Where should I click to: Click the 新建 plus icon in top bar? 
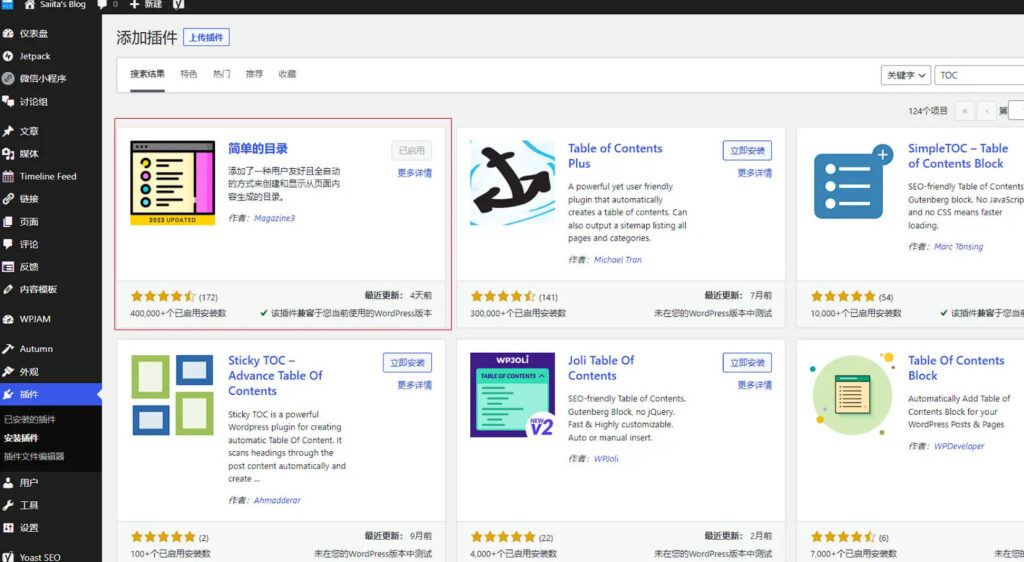(134, 5)
